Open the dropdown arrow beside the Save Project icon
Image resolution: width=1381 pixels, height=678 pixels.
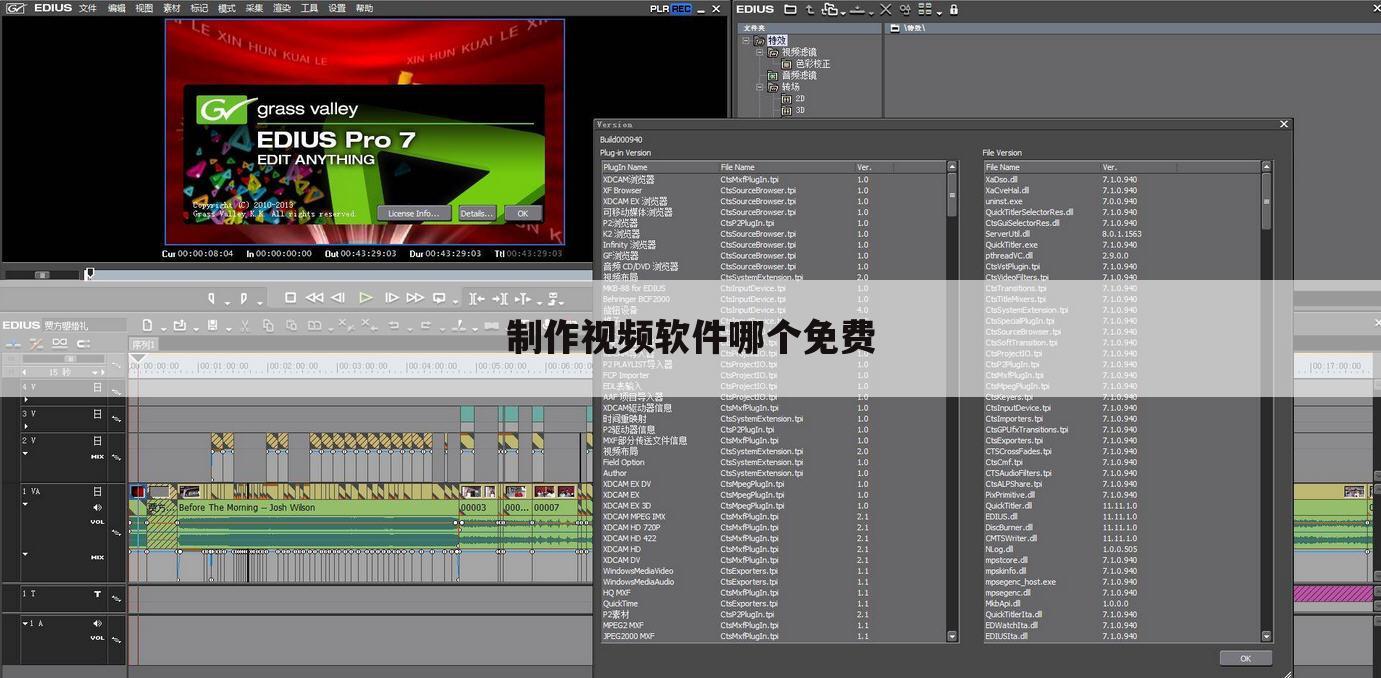click(x=228, y=328)
